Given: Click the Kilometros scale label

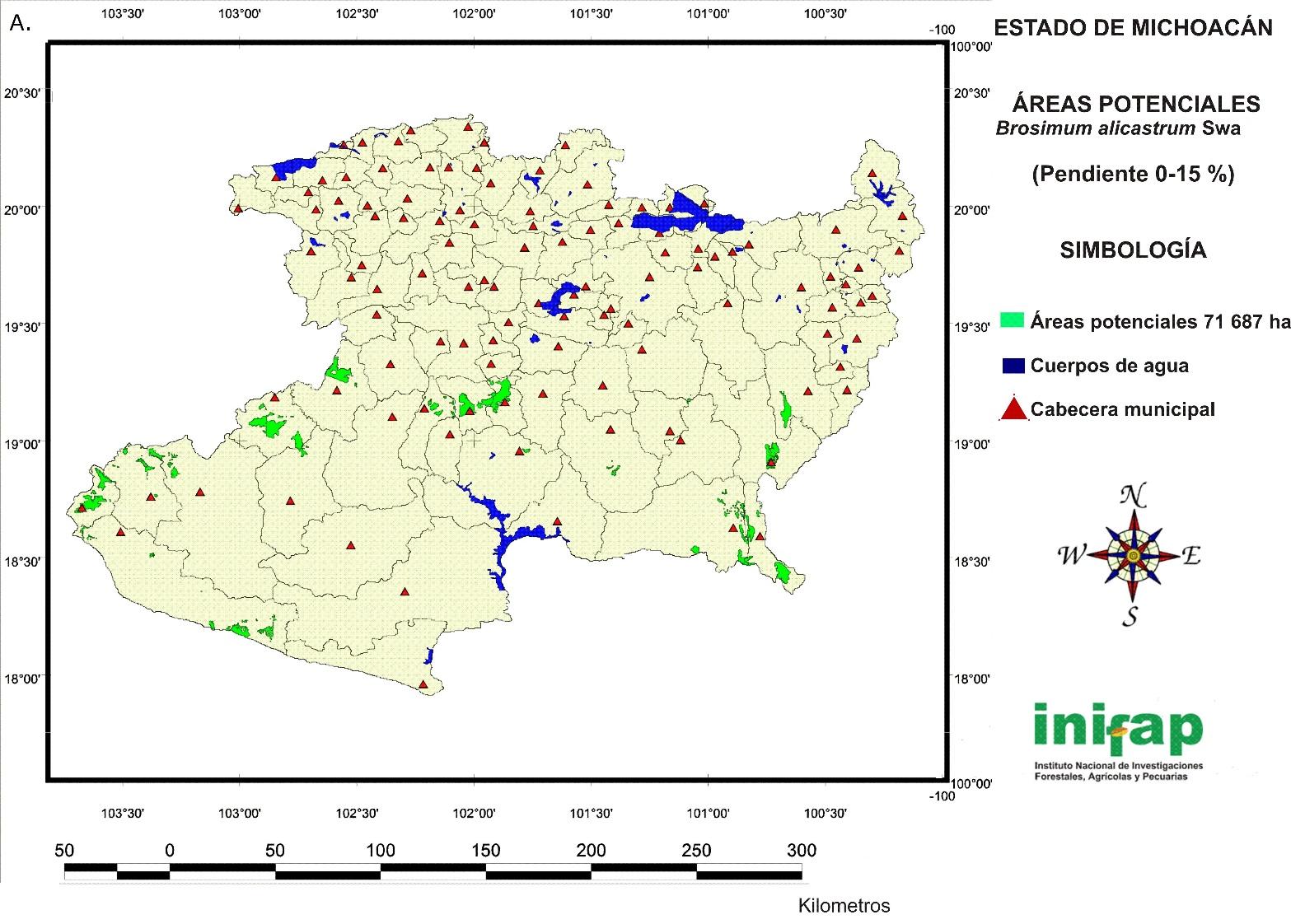Looking at the screenshot, I should pyautogui.click(x=844, y=906).
